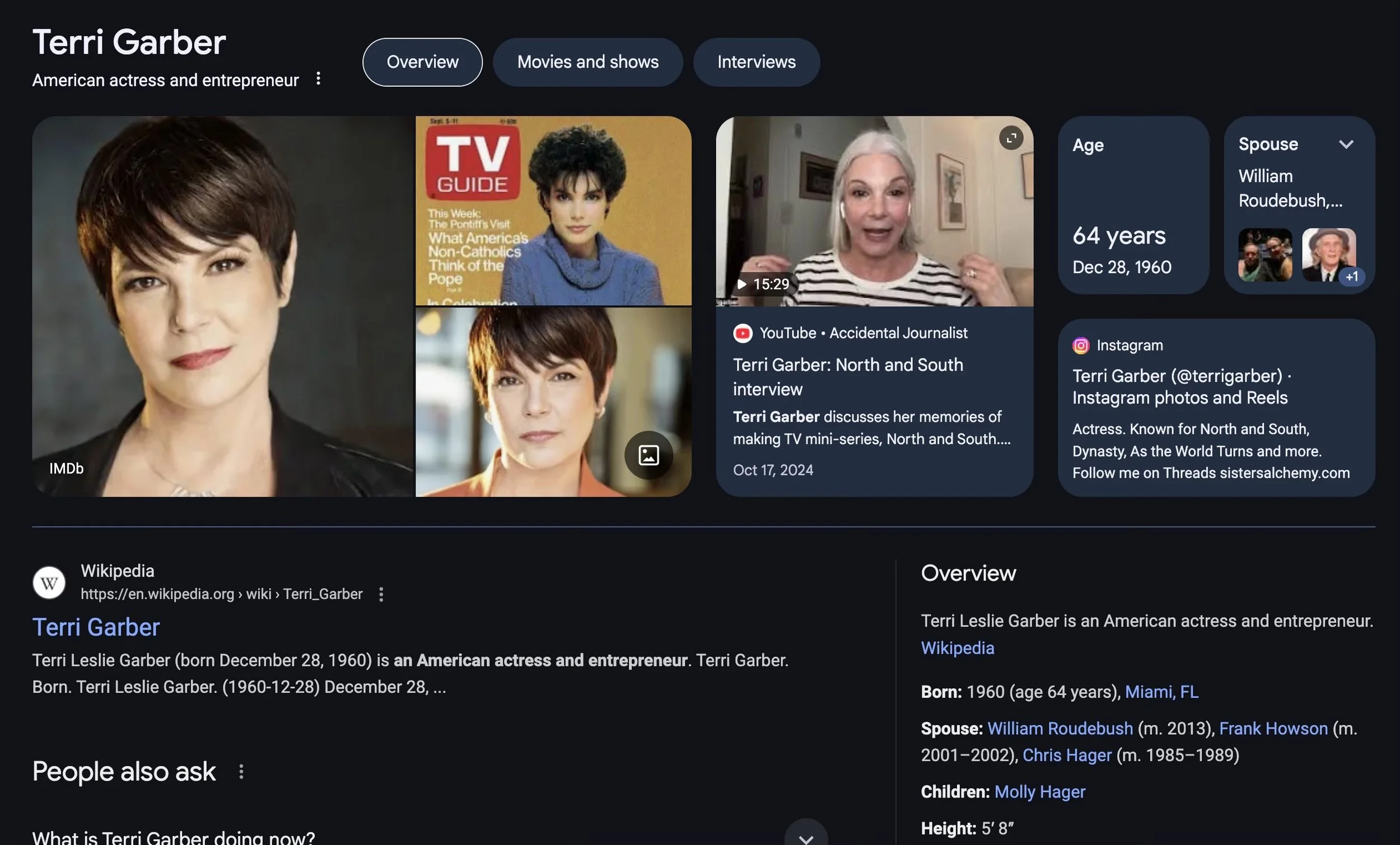The image size is (1400, 845).
Task: Open the William Roudebush spouse link
Action: (x=1060, y=729)
